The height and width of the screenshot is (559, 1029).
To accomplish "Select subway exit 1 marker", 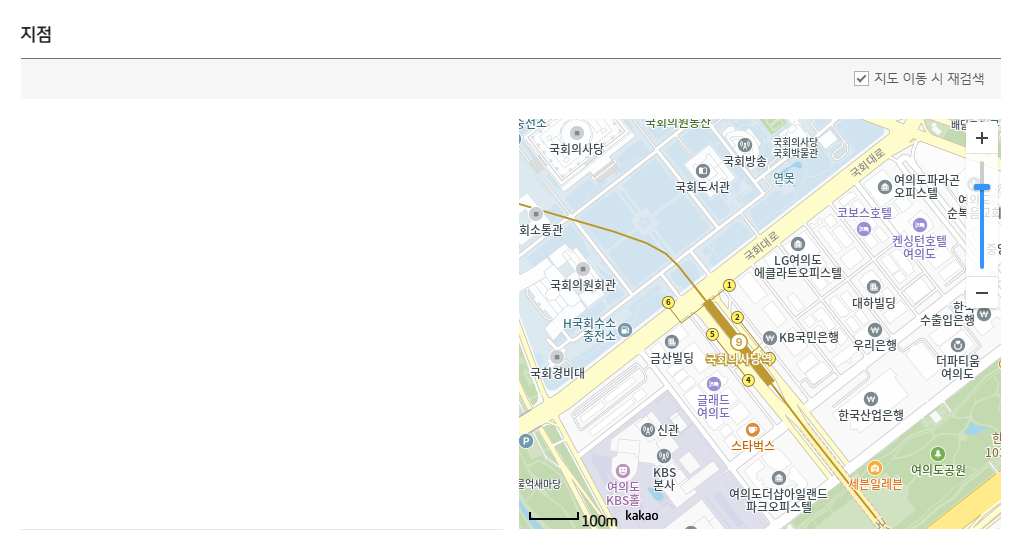I will pyautogui.click(x=728, y=285).
